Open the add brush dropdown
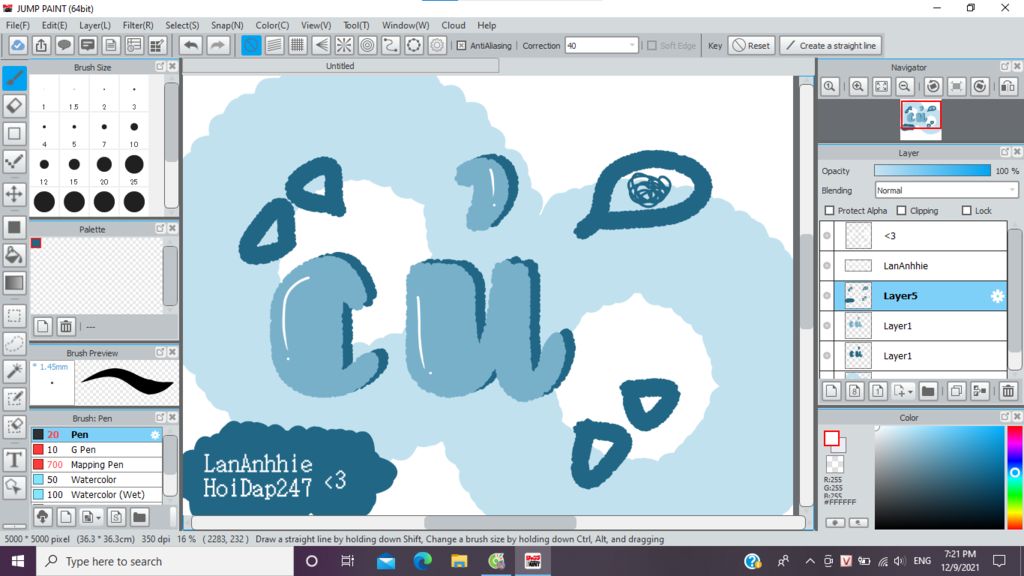 click(98, 518)
